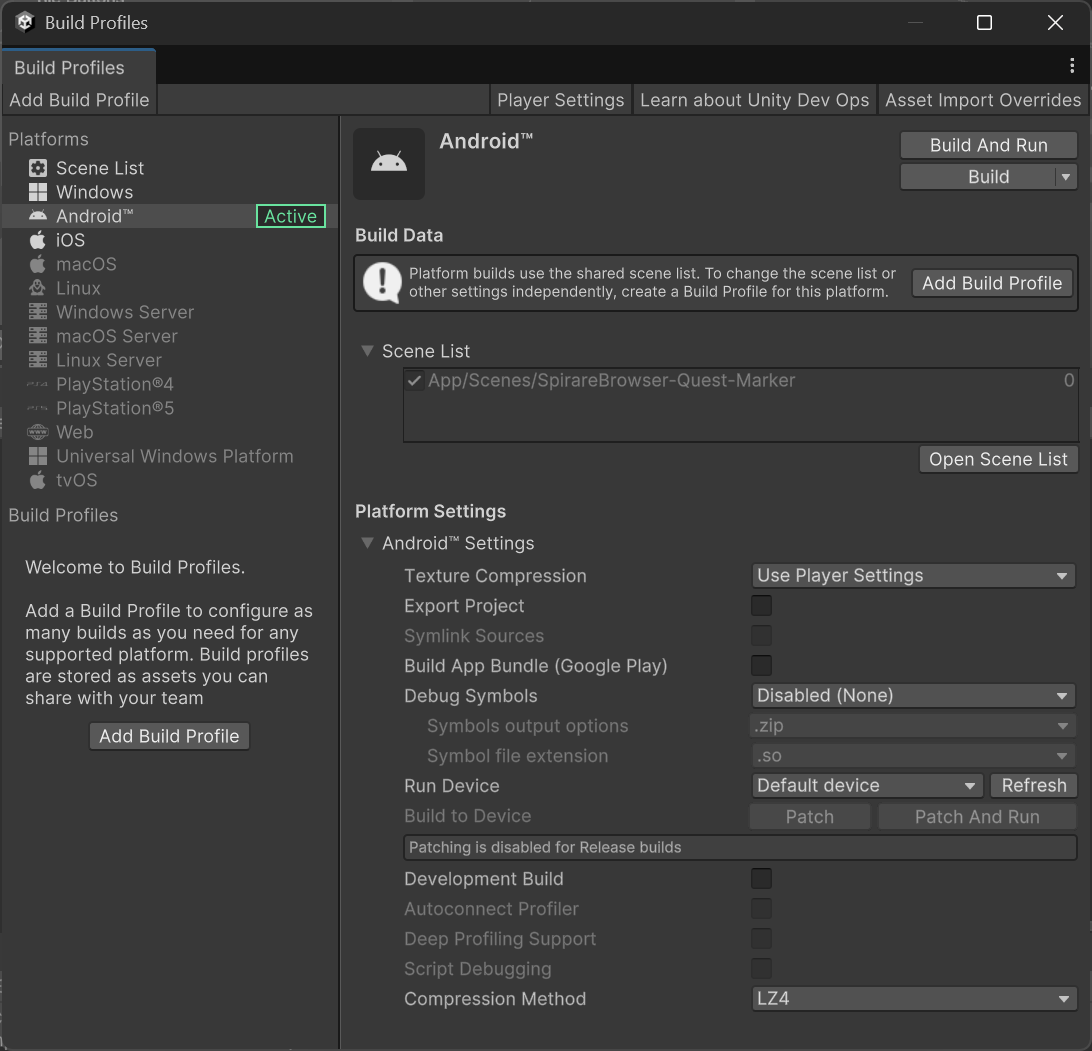The height and width of the screenshot is (1051, 1092).
Task: Click the Unity logo icon in title bar
Action: tap(25, 22)
